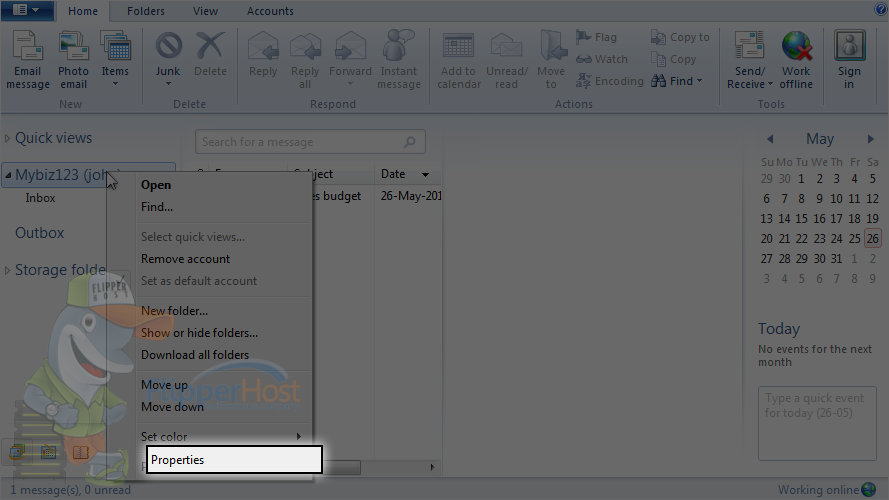The image size is (889, 500).
Task: Toggle Work offline globe icon
Action: tap(797, 46)
